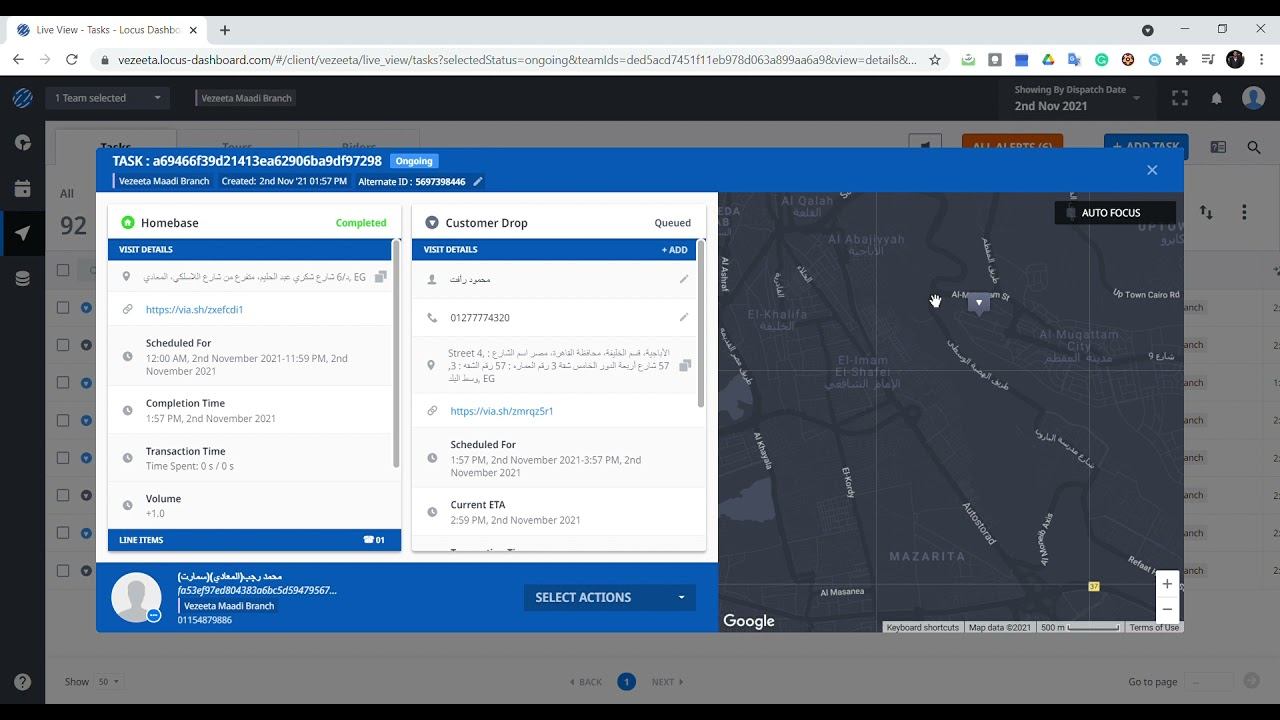Check the sixth task row checkbox
1280x720 pixels.
click(x=63, y=495)
